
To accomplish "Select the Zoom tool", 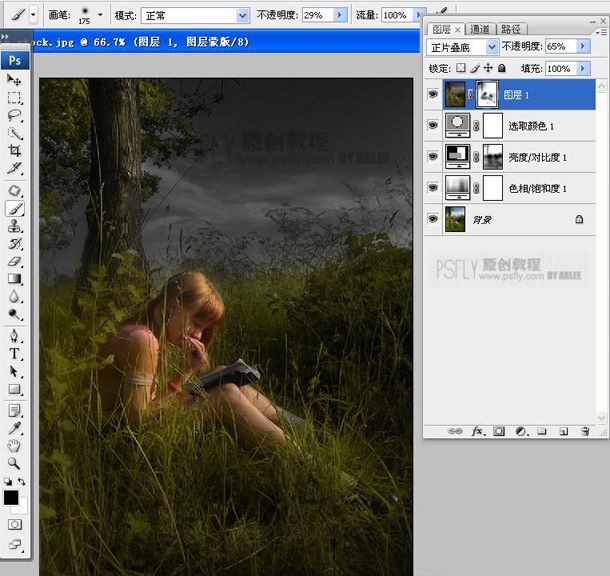I will click(x=14, y=463).
